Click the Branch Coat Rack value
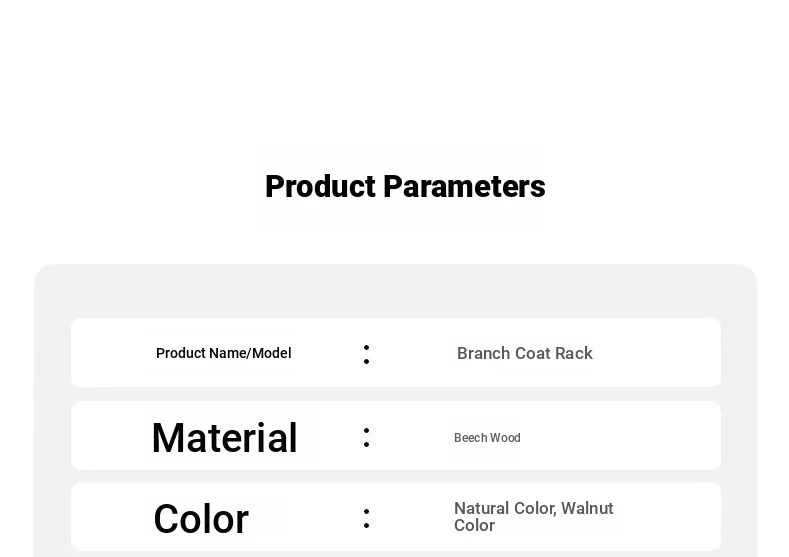 (525, 353)
